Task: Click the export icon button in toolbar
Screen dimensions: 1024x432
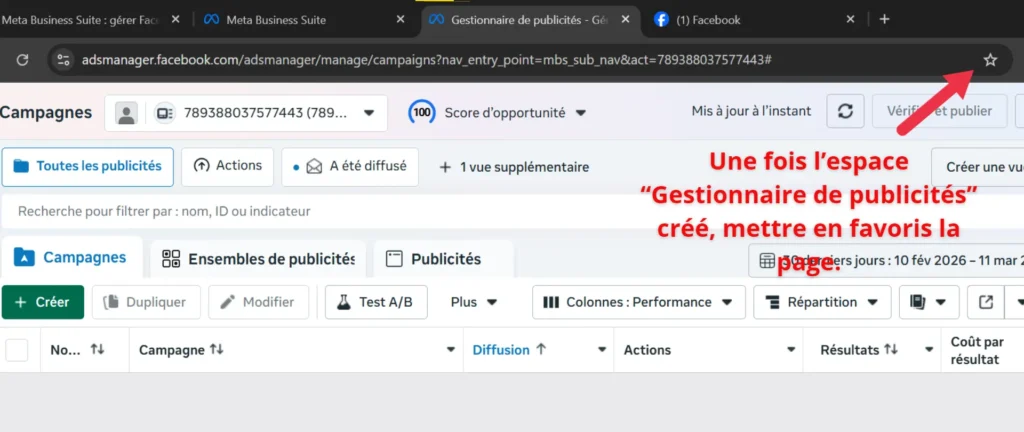Action: click(986, 302)
